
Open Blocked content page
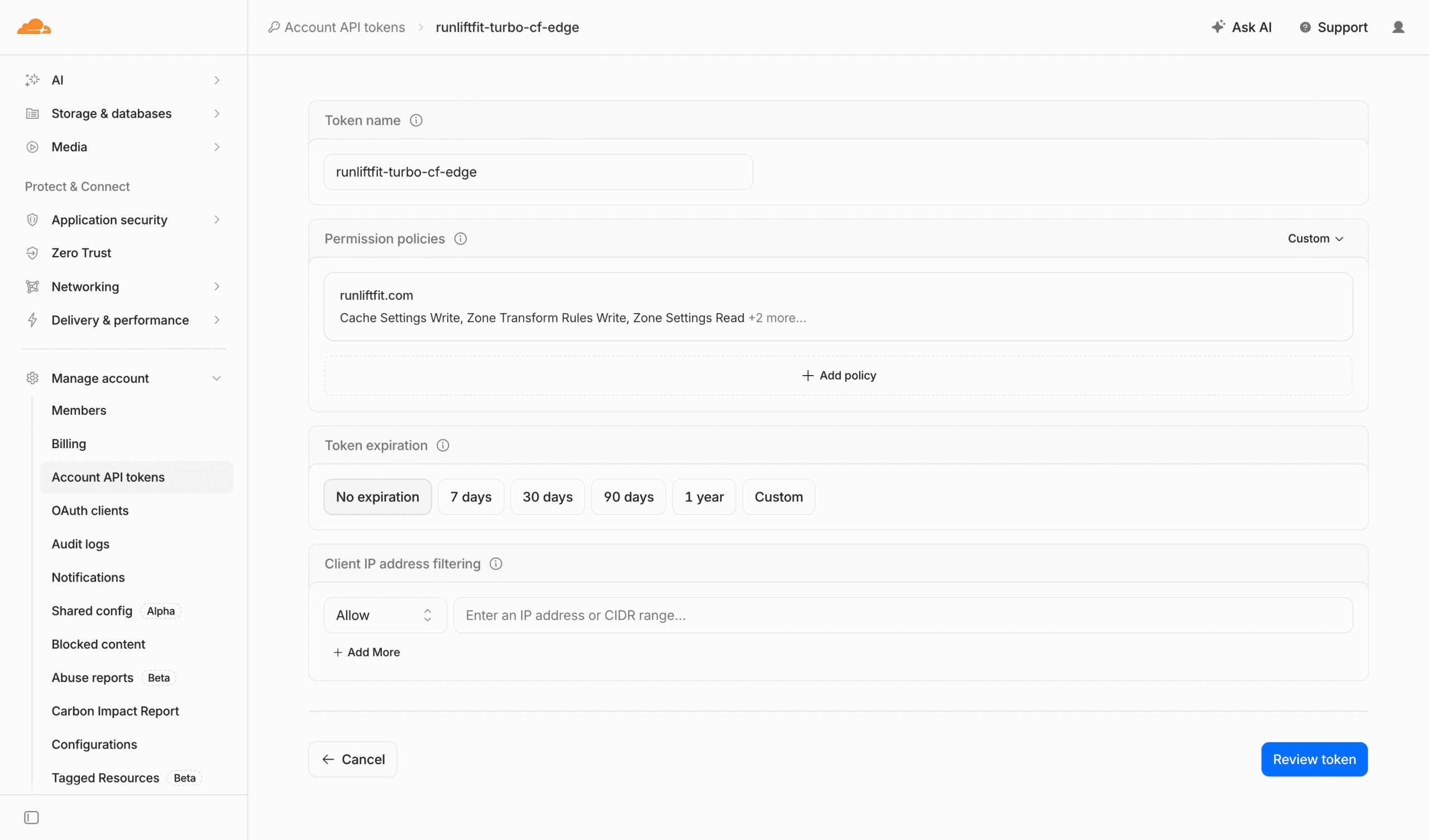click(x=98, y=644)
